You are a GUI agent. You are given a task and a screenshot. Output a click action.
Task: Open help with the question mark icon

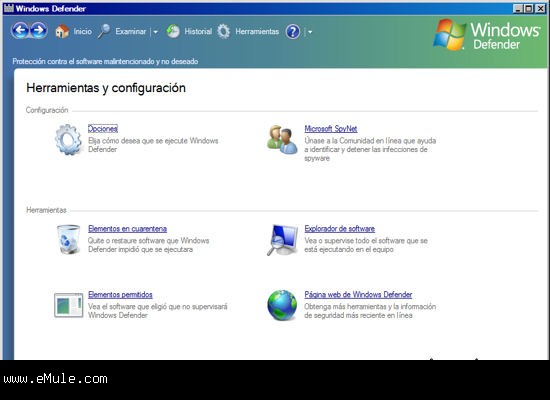293,32
